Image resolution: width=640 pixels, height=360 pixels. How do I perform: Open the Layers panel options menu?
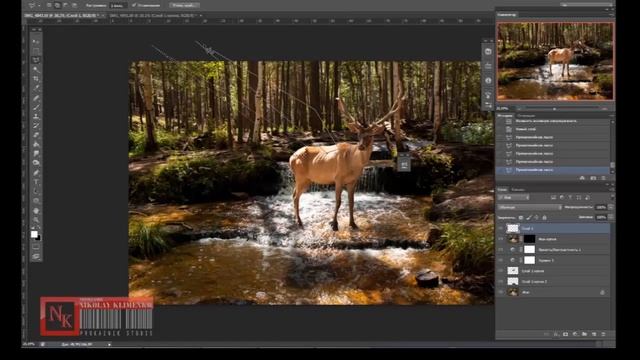click(x=611, y=189)
